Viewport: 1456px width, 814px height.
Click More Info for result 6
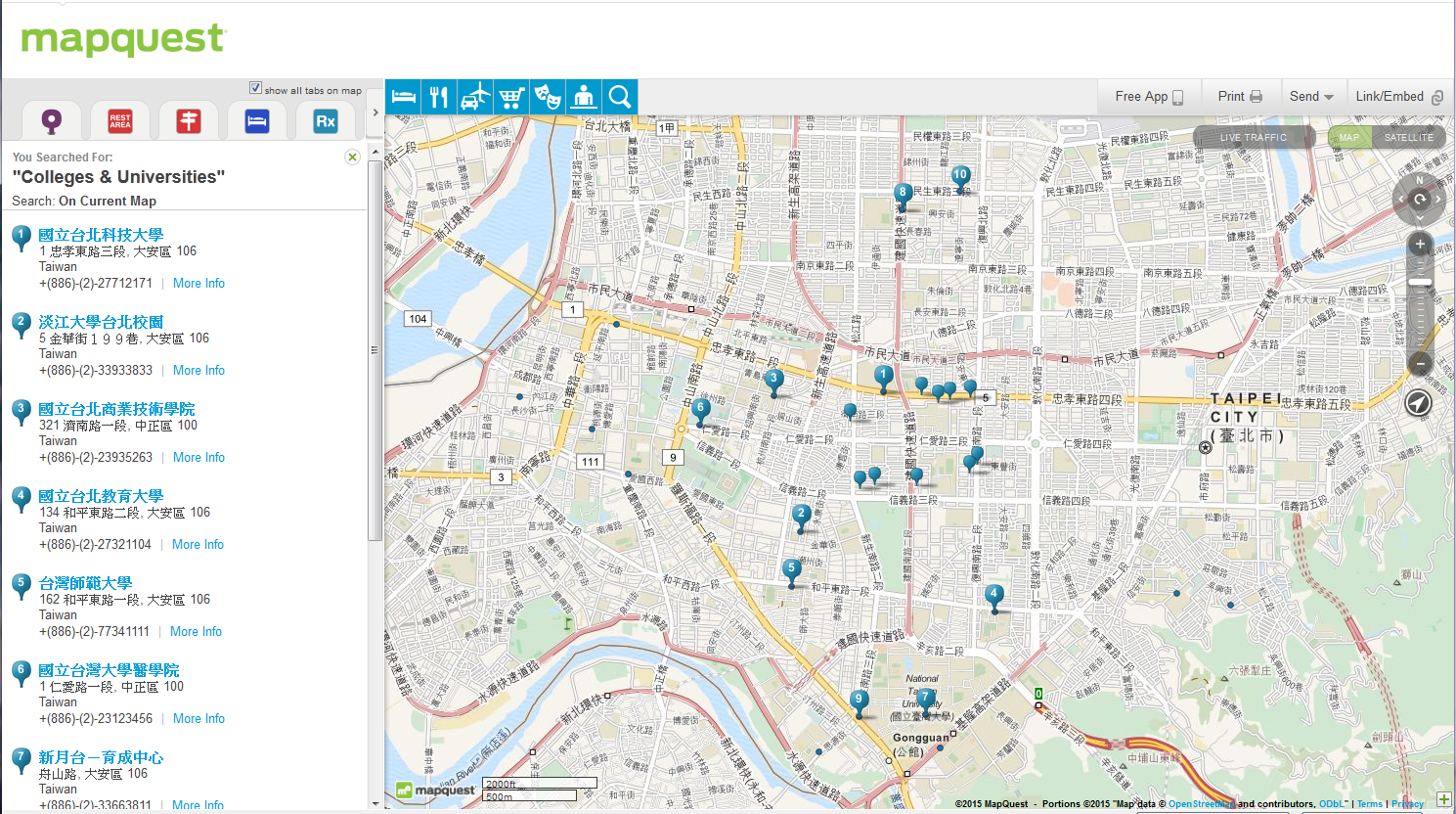pos(199,718)
